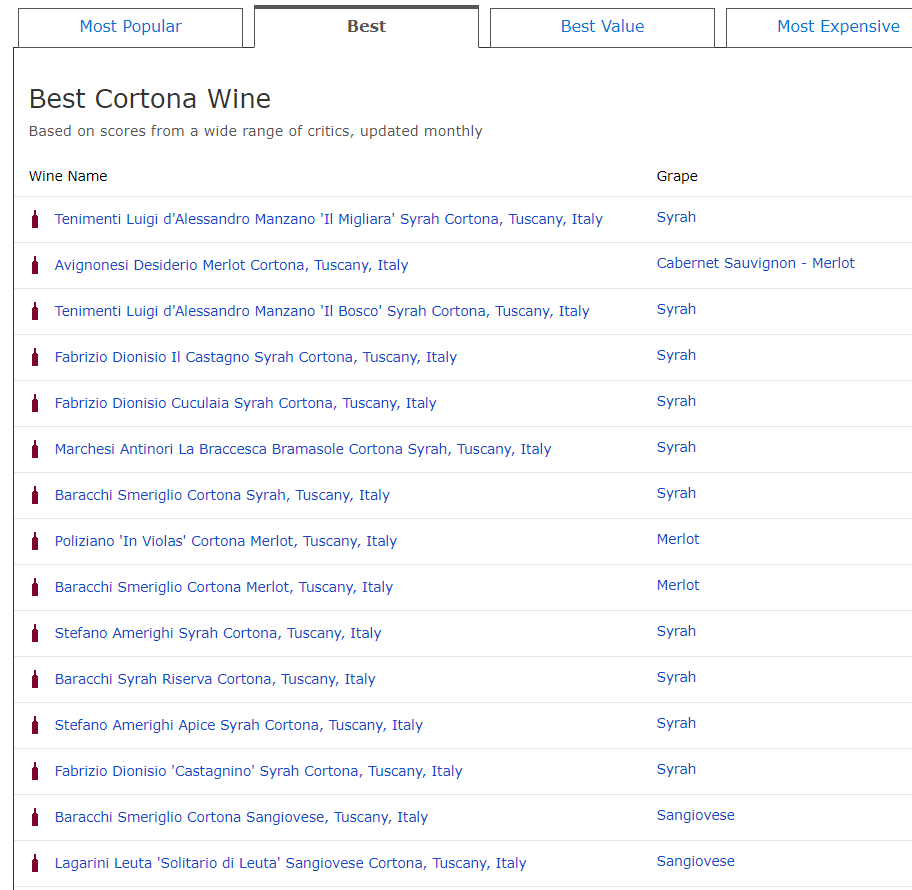The image size is (912, 890).
Task: Click bottle icon beside Avignonesi Desiderio Merlot
Action: pyautogui.click(x=35, y=265)
